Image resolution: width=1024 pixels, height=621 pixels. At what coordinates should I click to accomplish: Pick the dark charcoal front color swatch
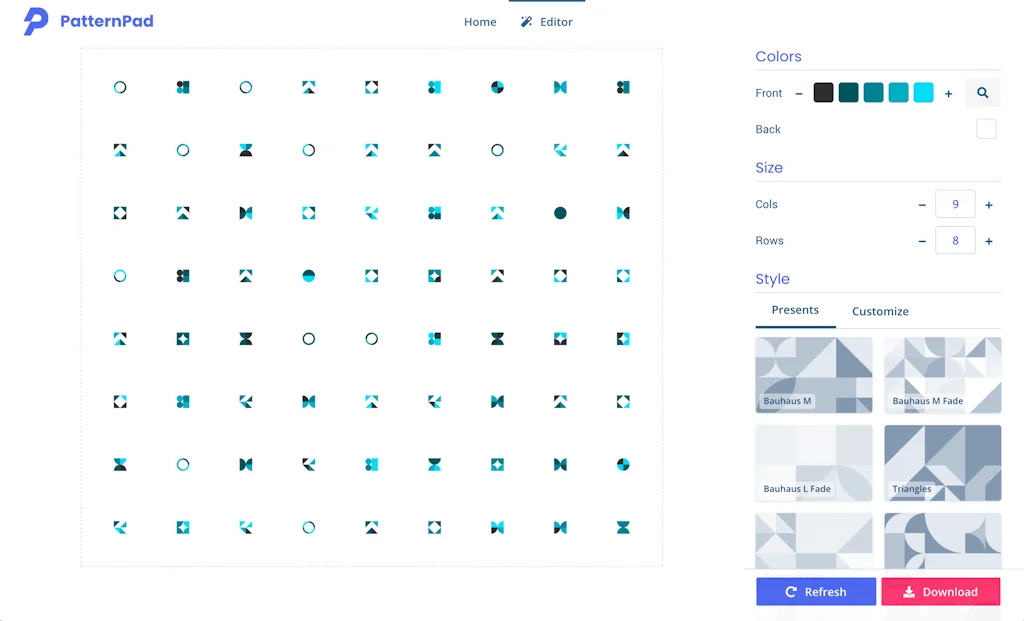click(x=824, y=93)
